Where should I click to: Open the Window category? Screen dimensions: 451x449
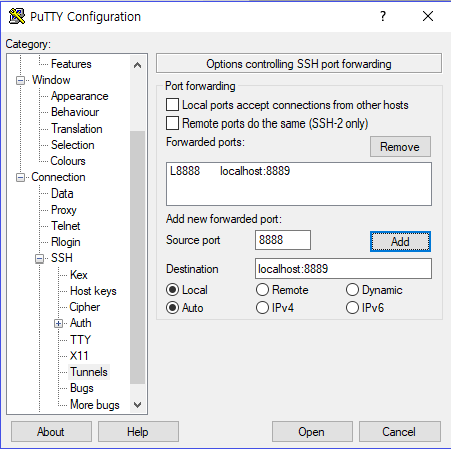click(51, 80)
